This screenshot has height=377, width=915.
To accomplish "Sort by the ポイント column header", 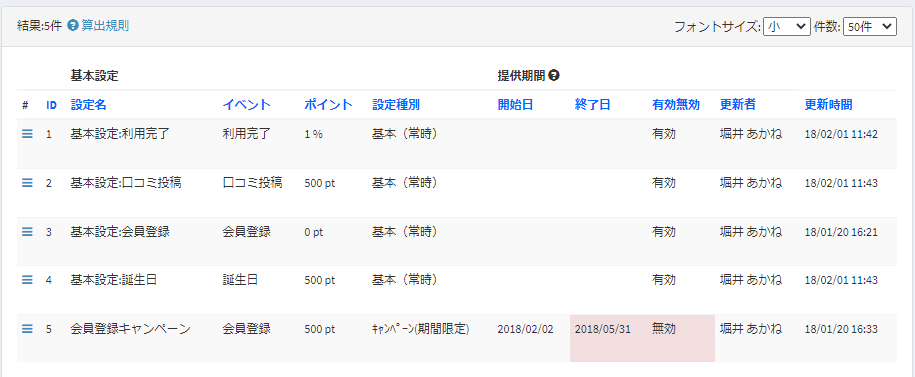I will pos(329,105).
